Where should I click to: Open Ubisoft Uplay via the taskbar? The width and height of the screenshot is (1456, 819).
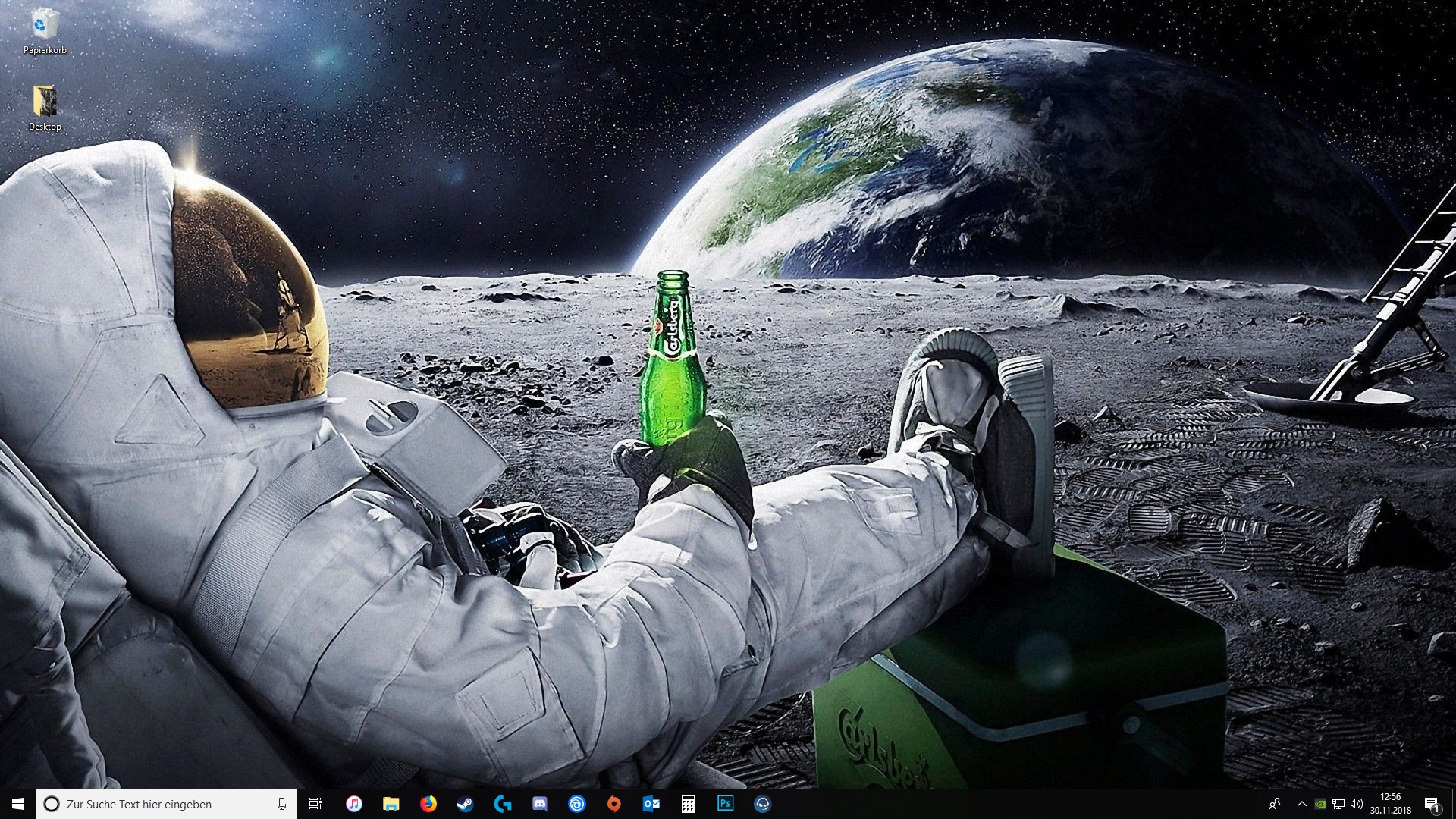tap(576, 804)
